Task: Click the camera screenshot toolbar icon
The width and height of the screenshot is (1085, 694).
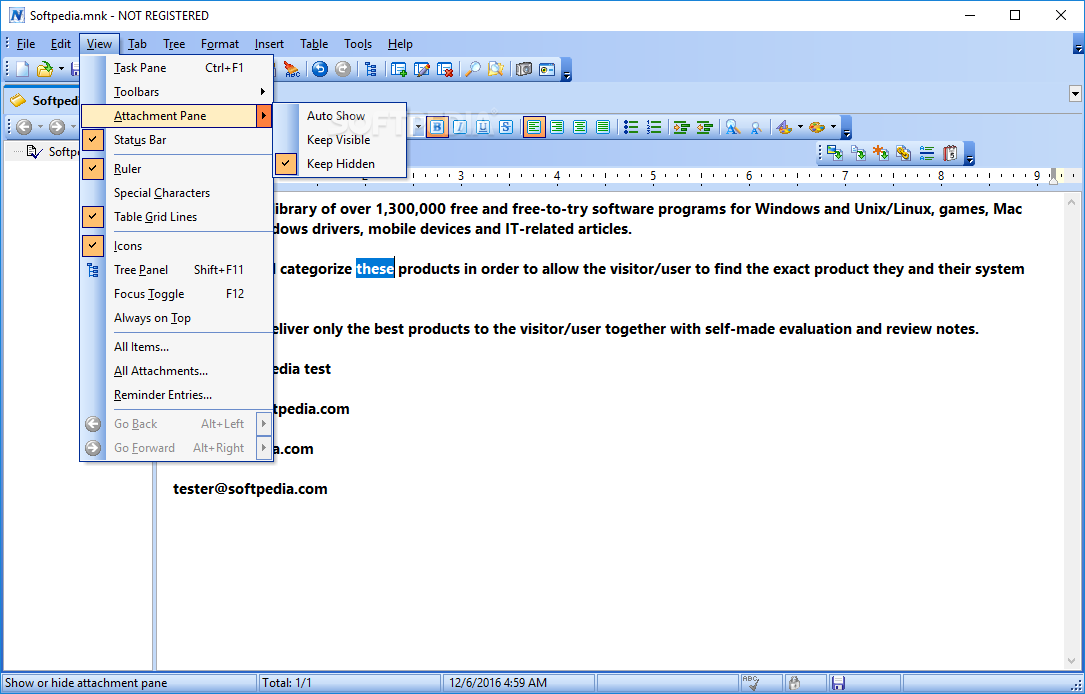Action: [524, 69]
